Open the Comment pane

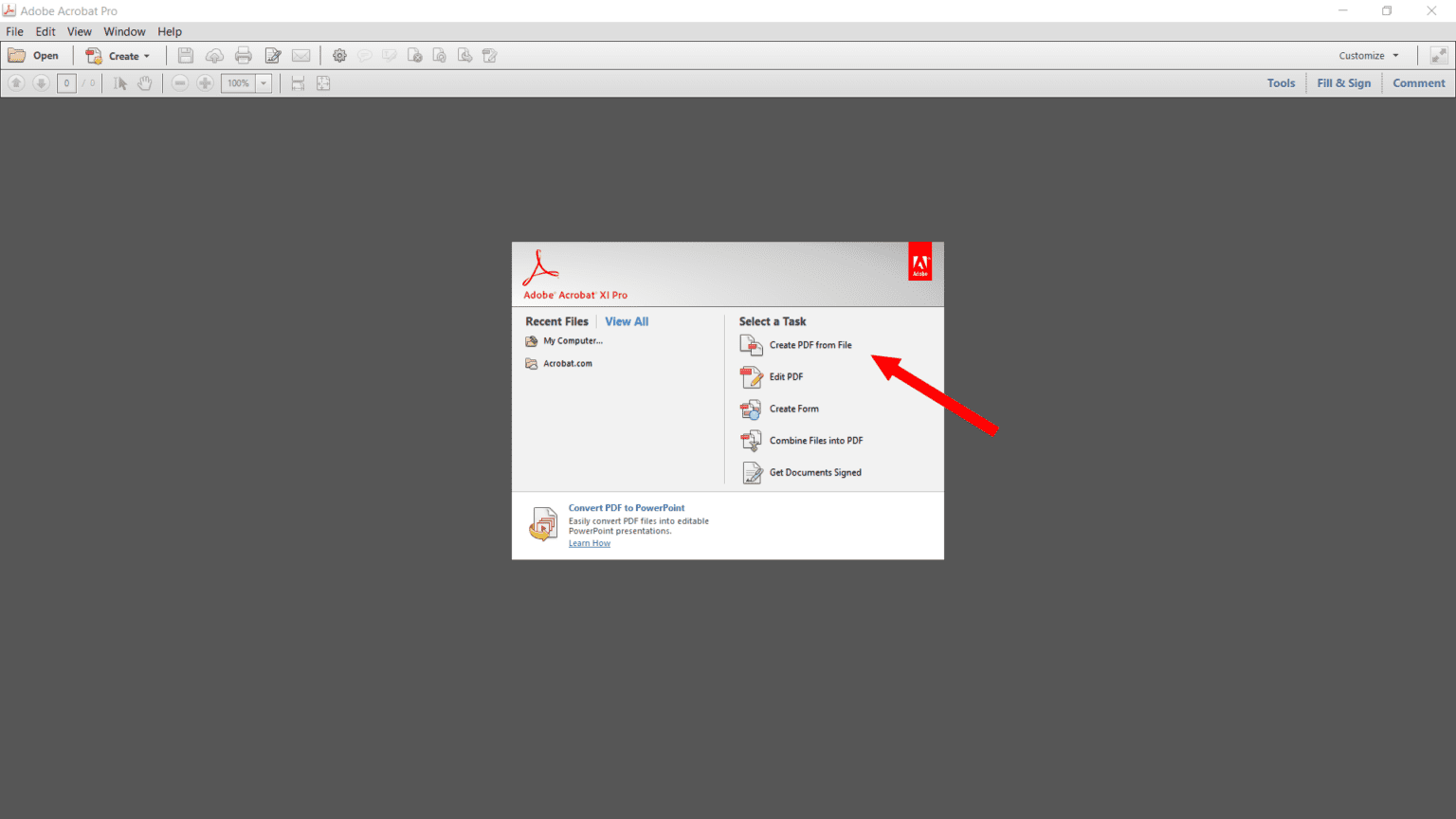(x=1419, y=83)
